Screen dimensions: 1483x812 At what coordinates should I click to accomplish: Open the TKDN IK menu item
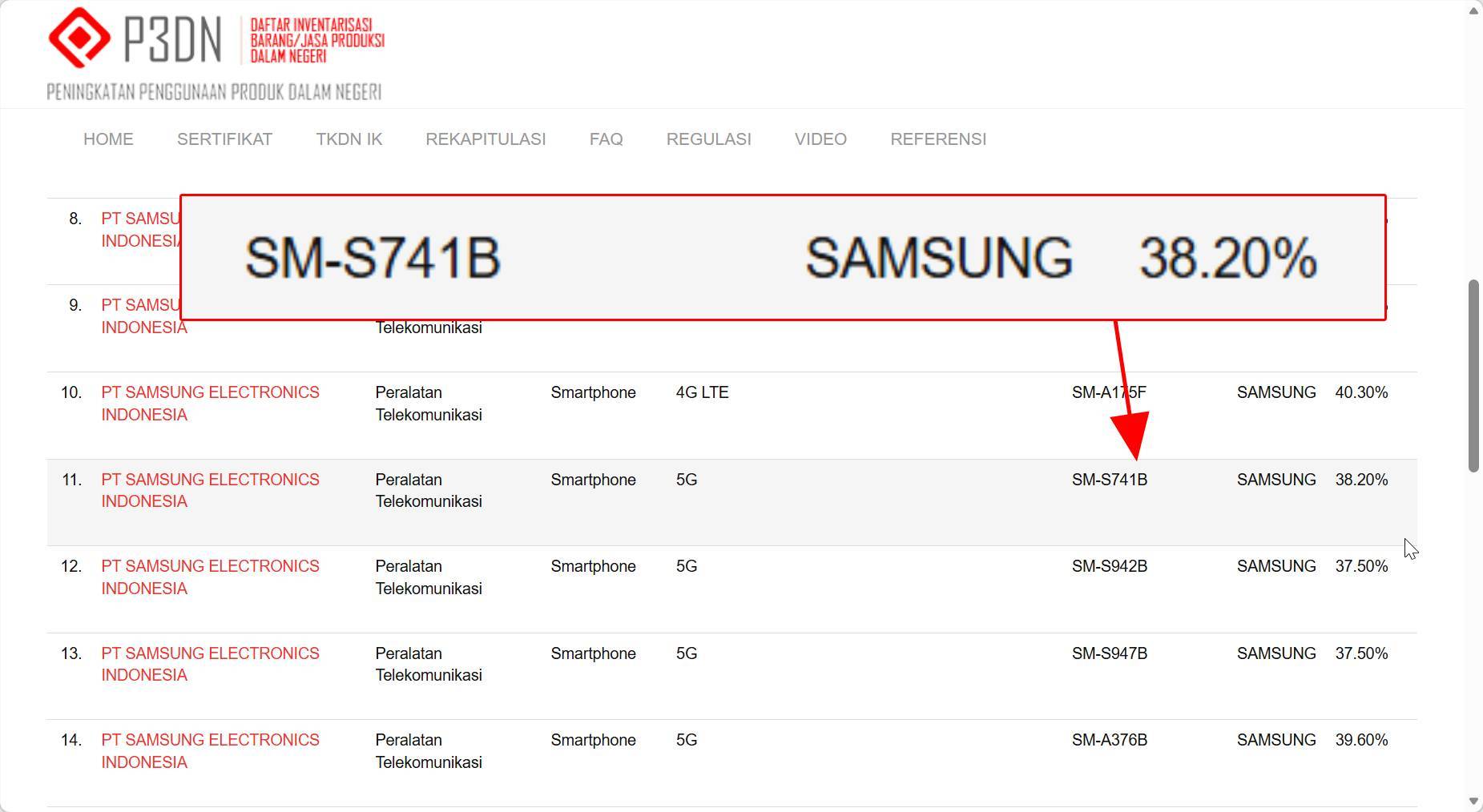point(349,139)
